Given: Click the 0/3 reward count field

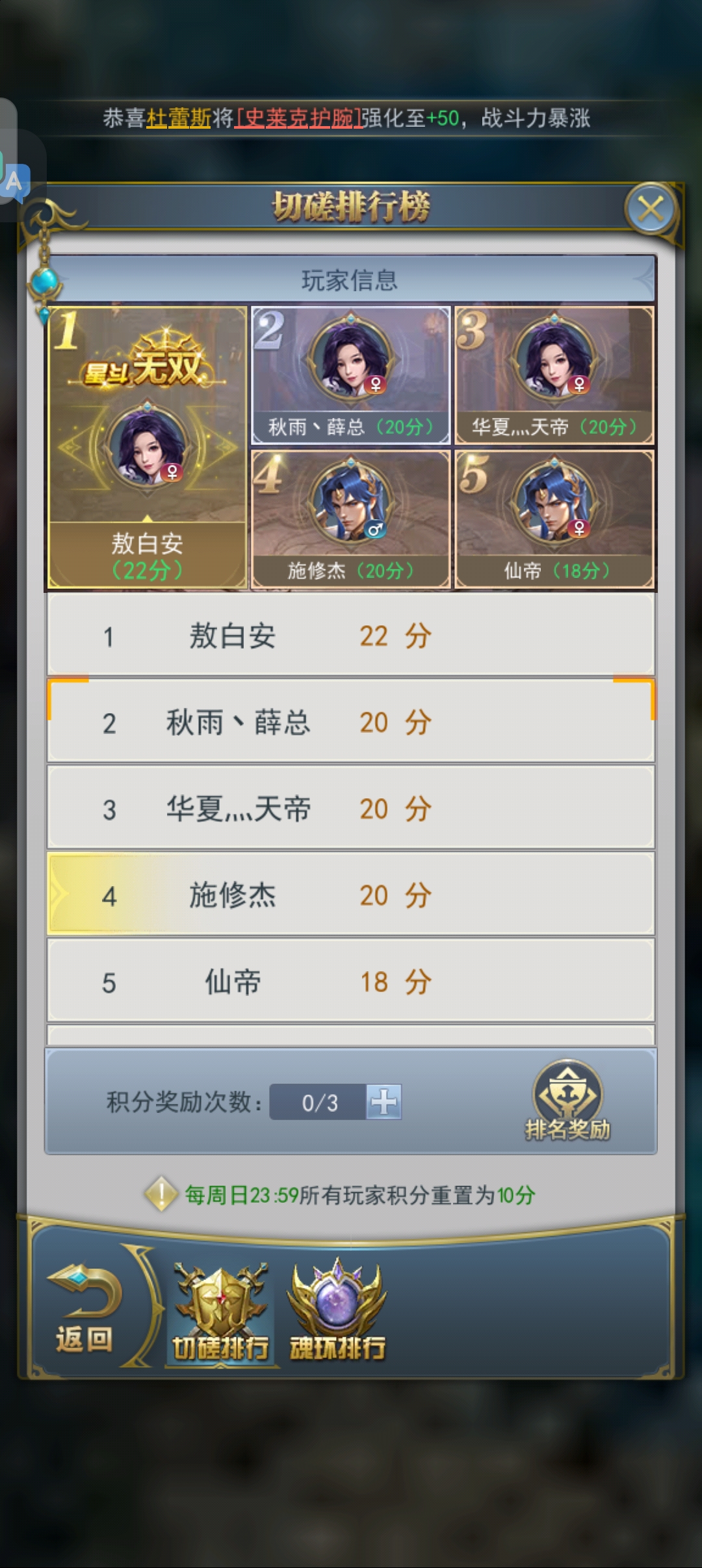Looking at the screenshot, I should (x=318, y=1102).
